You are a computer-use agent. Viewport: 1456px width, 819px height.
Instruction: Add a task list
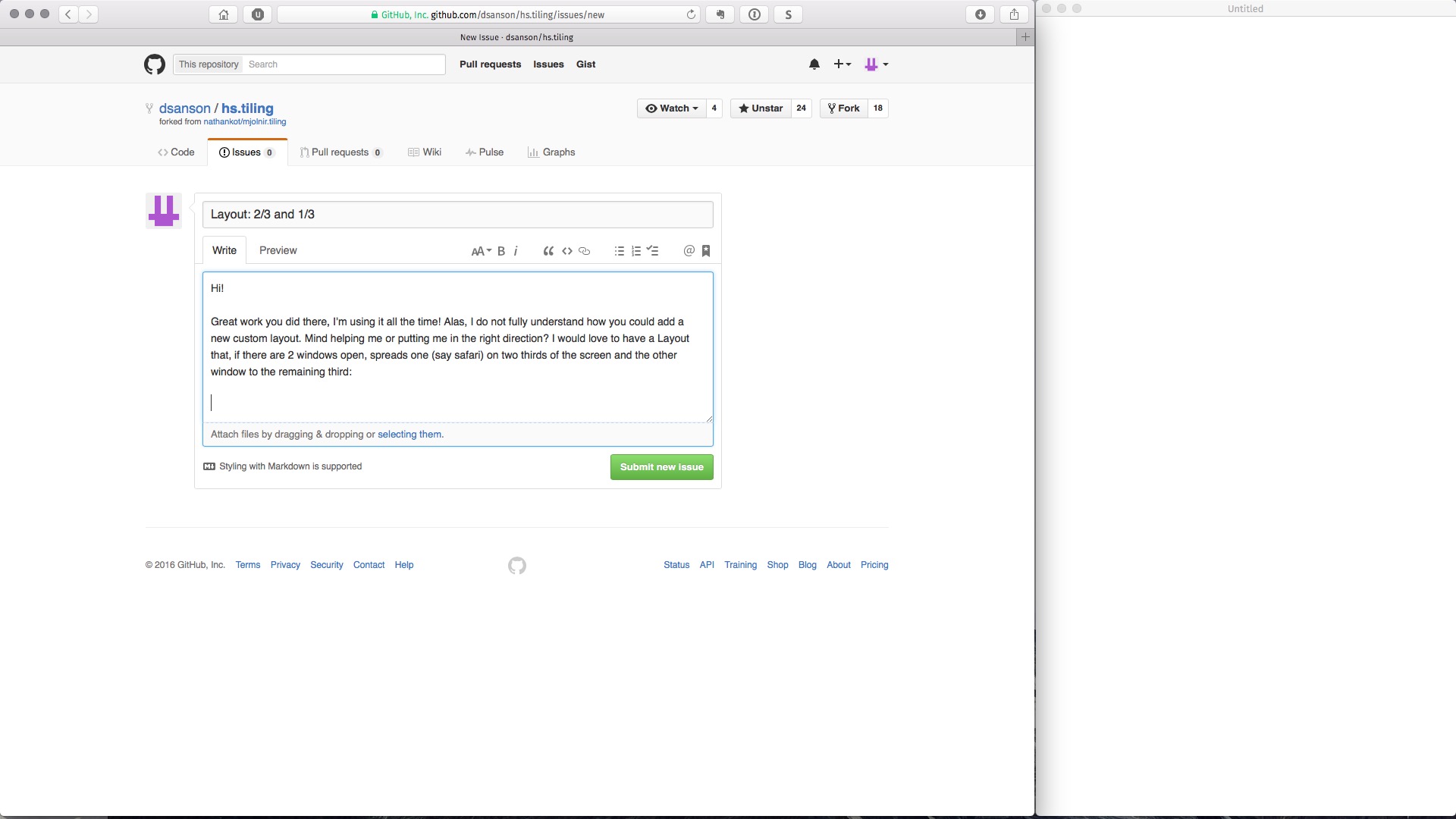(652, 251)
